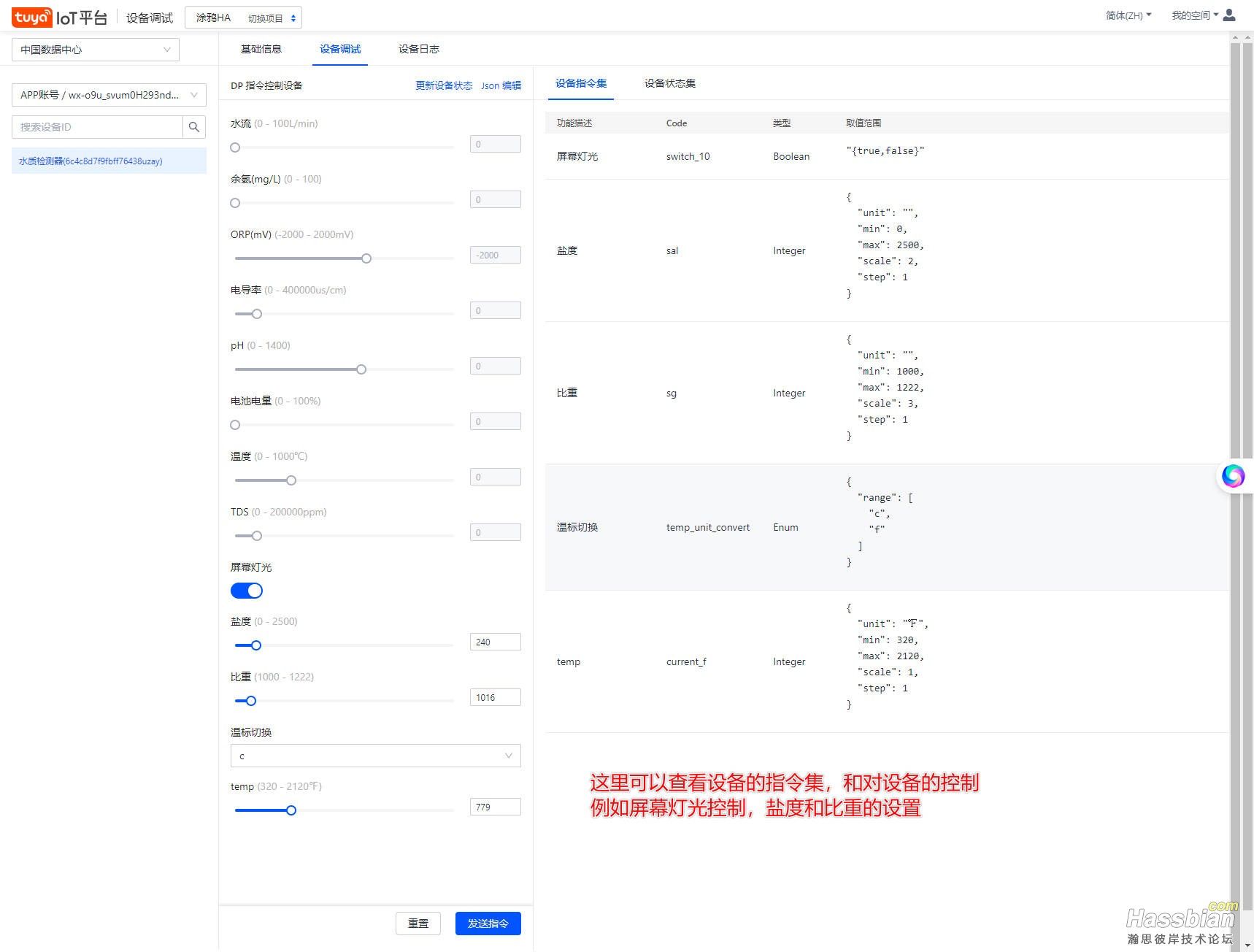Open the 涂鸦HA 切换项目 selector
The width and height of the screenshot is (1254, 952).
[x=244, y=18]
